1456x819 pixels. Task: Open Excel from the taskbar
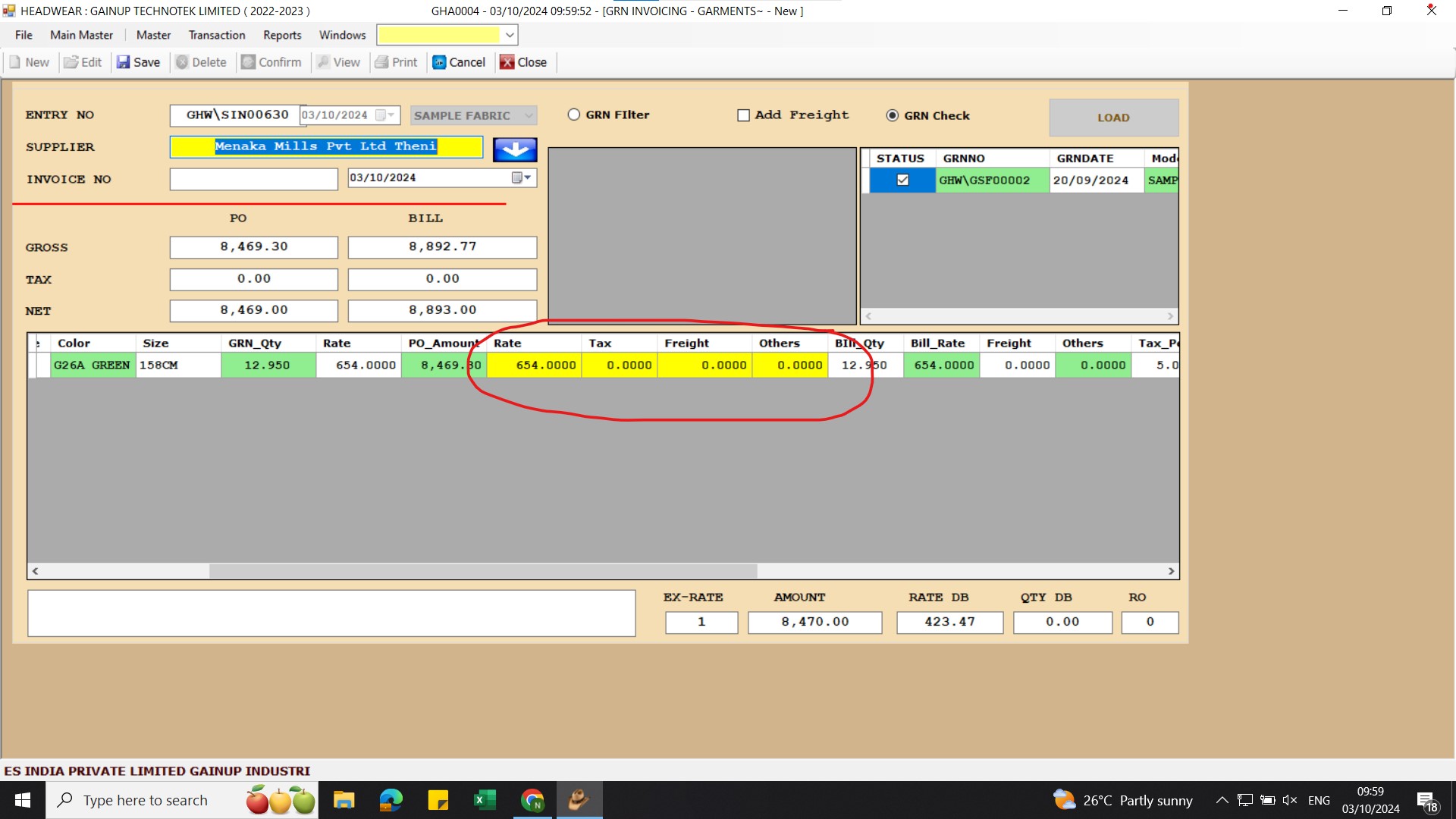pyautogui.click(x=485, y=800)
